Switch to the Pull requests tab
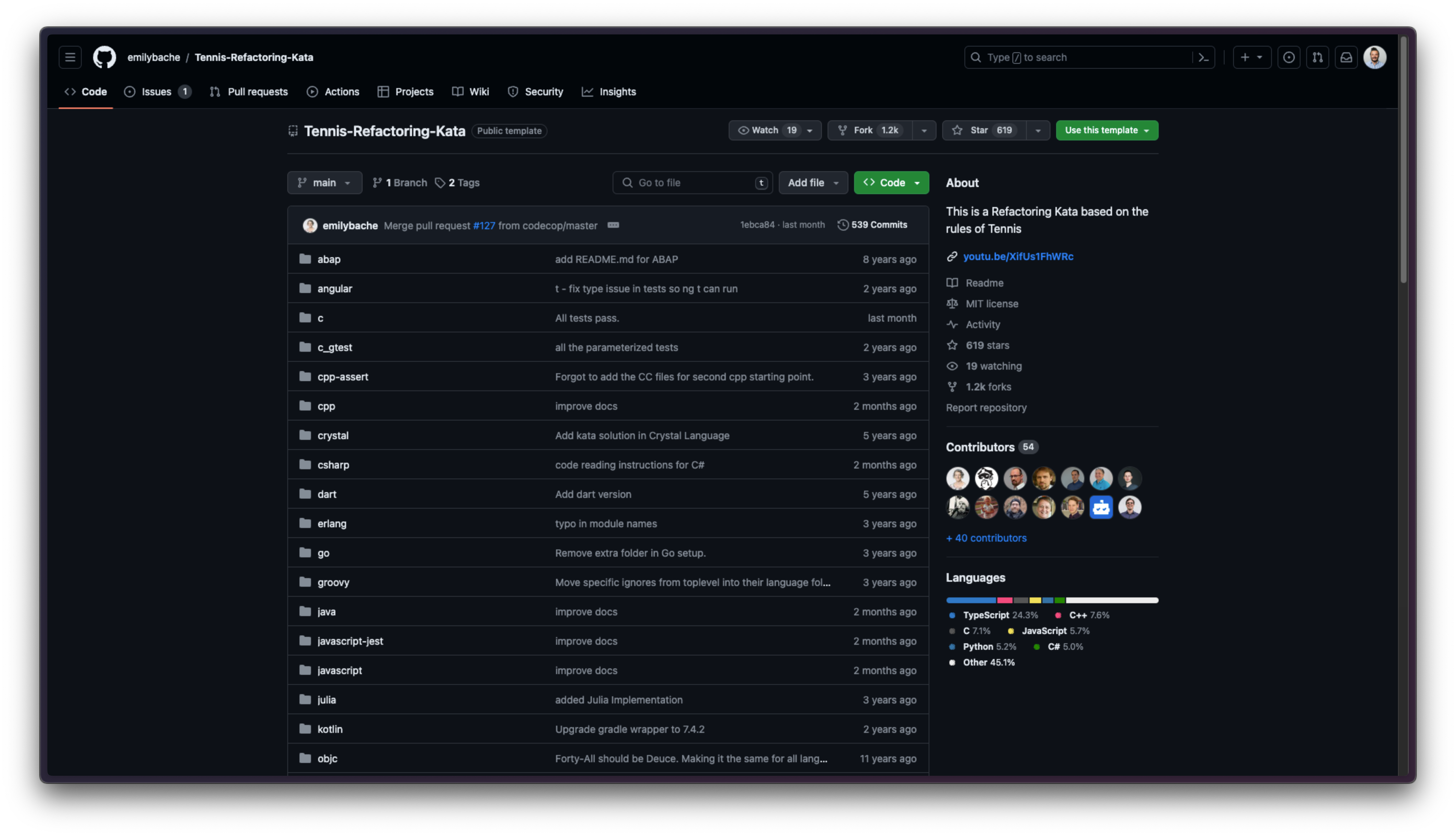Image resolution: width=1456 pixels, height=836 pixels. 249,92
